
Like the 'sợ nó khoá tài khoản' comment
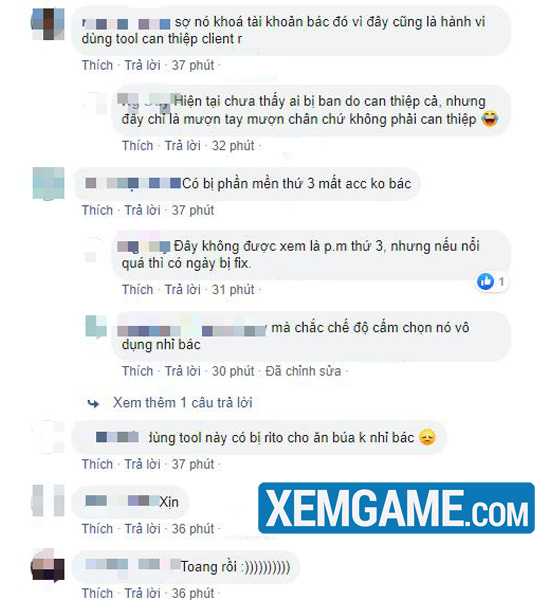(x=98, y=65)
